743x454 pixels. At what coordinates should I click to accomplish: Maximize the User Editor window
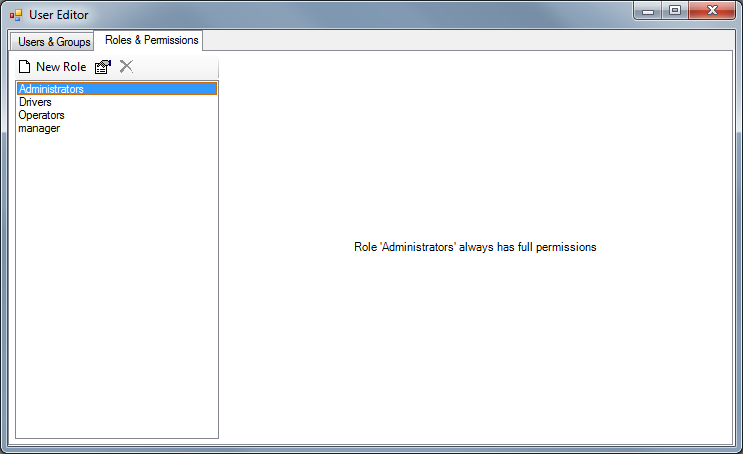pyautogui.click(x=675, y=11)
